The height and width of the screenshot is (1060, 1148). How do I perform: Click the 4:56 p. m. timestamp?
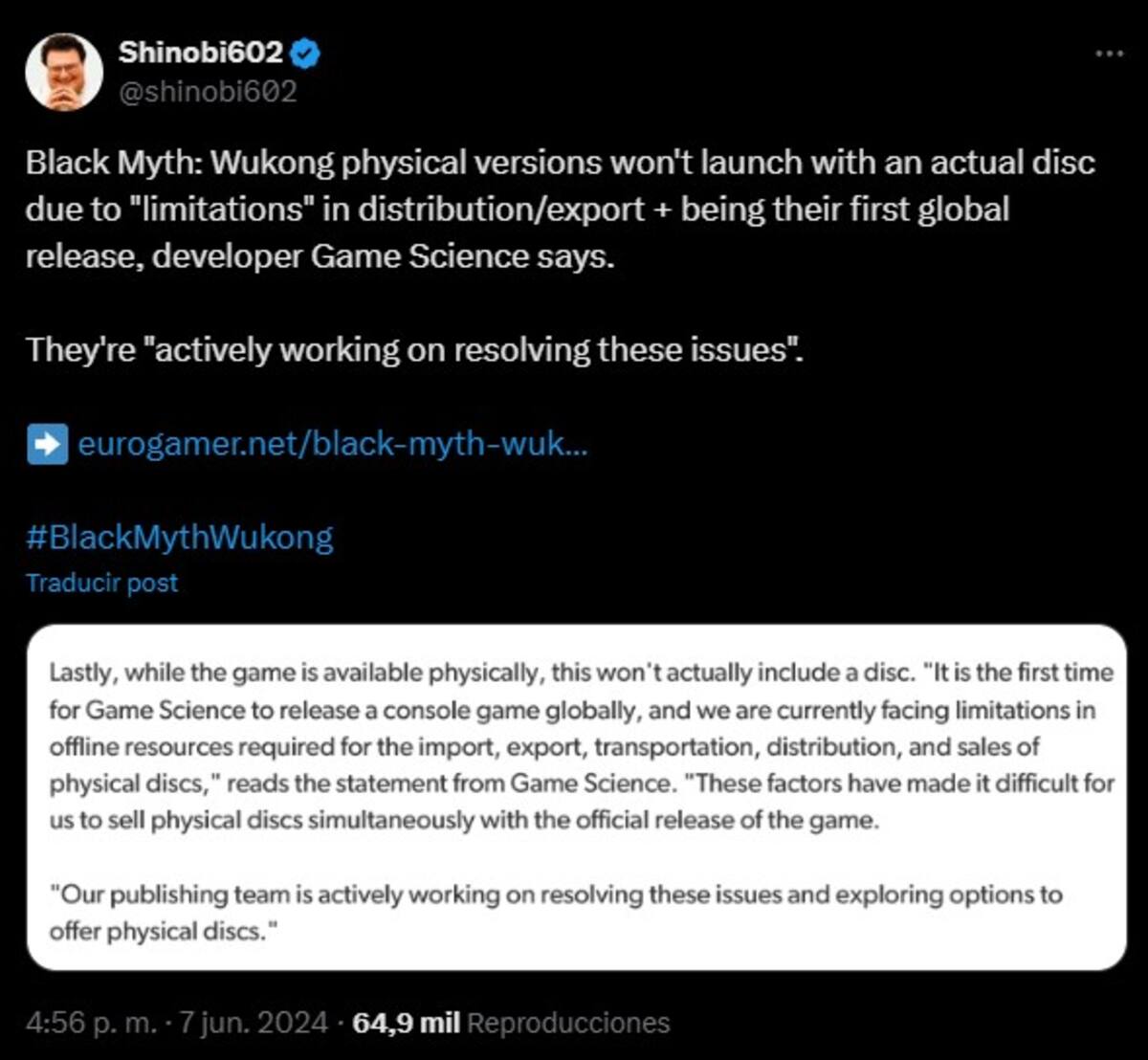(91, 1023)
